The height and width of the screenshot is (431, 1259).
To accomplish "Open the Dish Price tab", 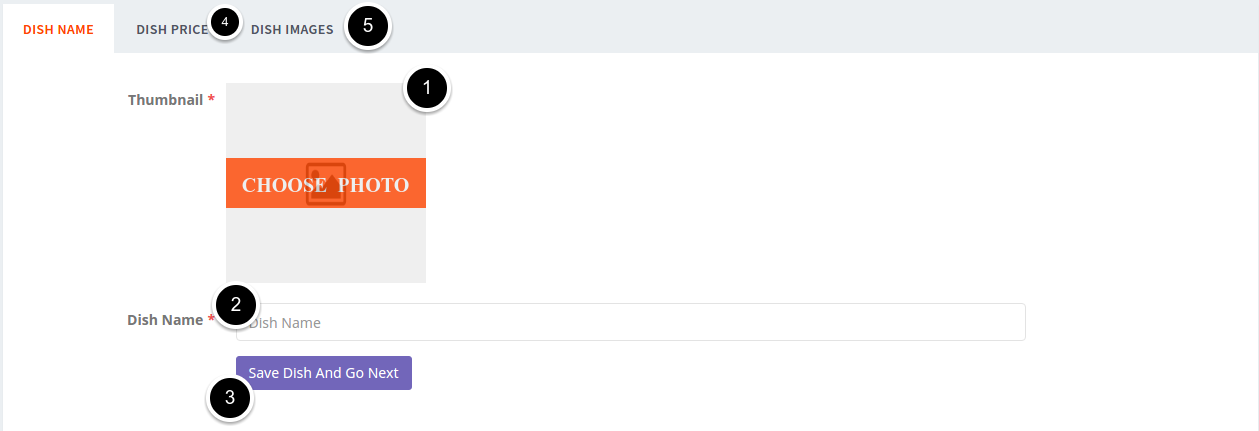I will coord(172,29).
